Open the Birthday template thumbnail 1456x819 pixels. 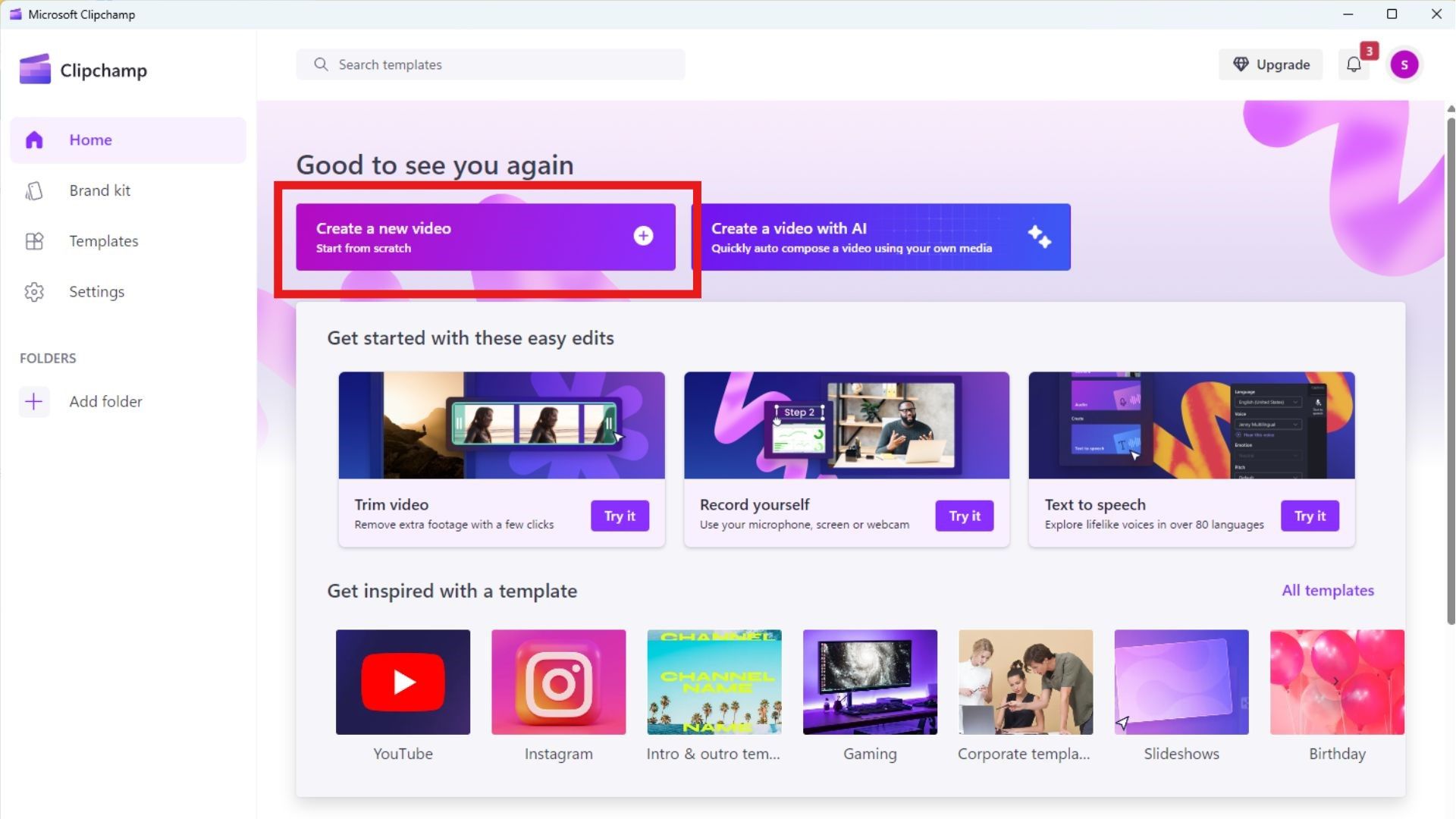pos(1337,682)
